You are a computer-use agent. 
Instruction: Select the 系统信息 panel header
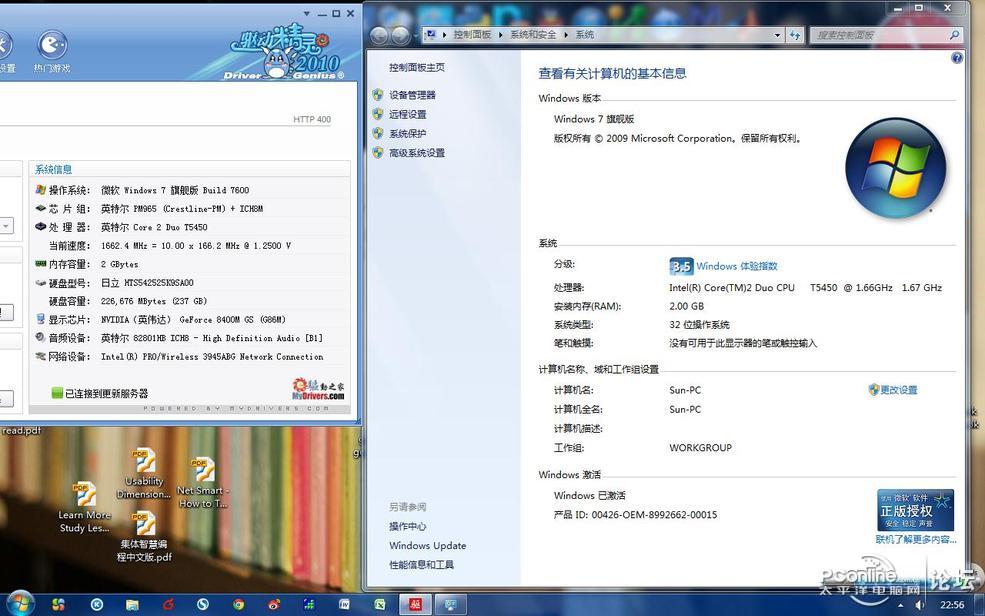coord(53,170)
